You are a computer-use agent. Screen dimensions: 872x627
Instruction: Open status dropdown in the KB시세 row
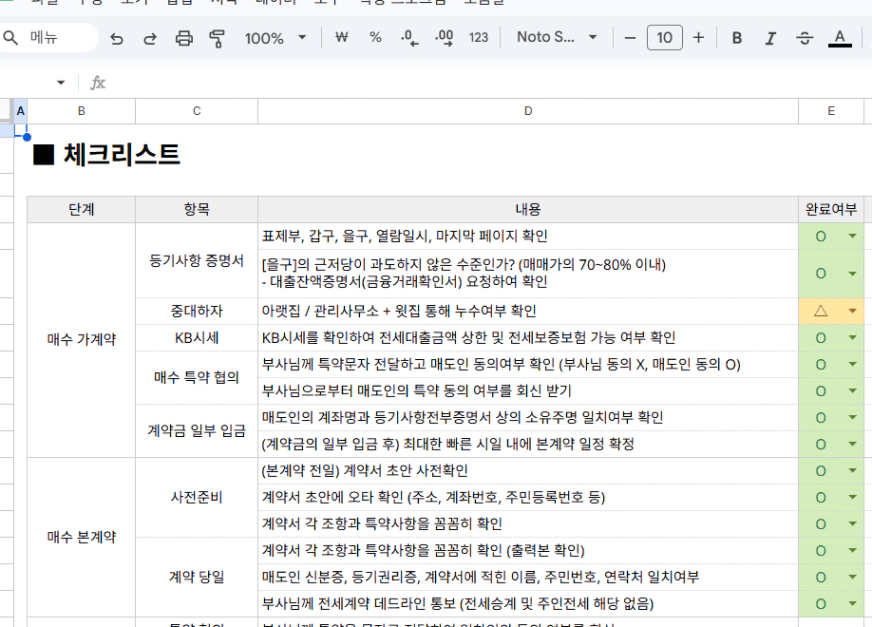click(853, 338)
